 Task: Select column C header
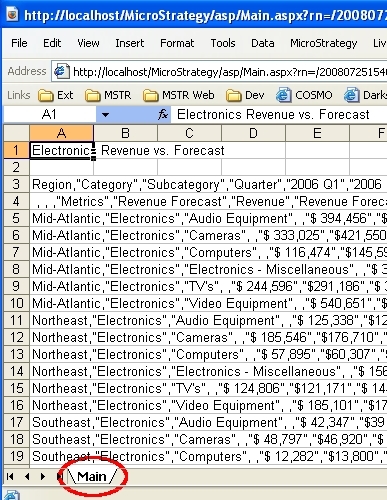(189, 133)
